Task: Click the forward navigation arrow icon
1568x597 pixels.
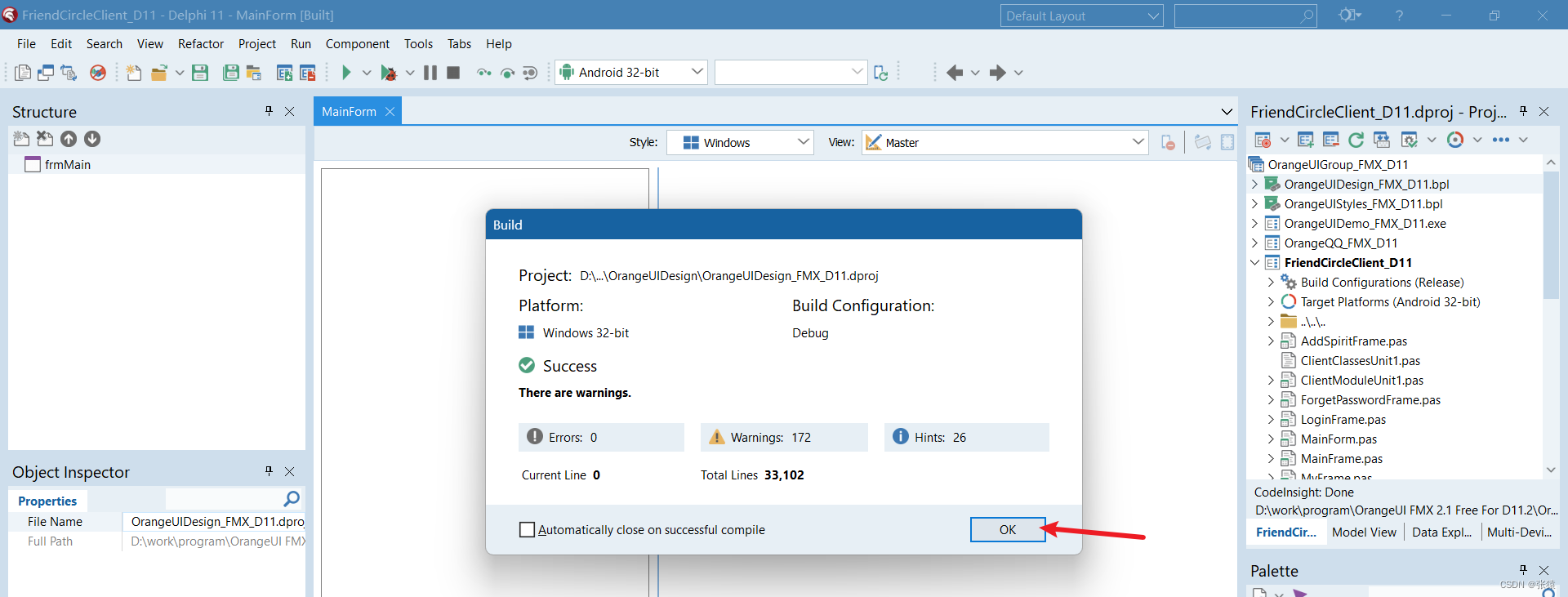Action: click(x=997, y=73)
